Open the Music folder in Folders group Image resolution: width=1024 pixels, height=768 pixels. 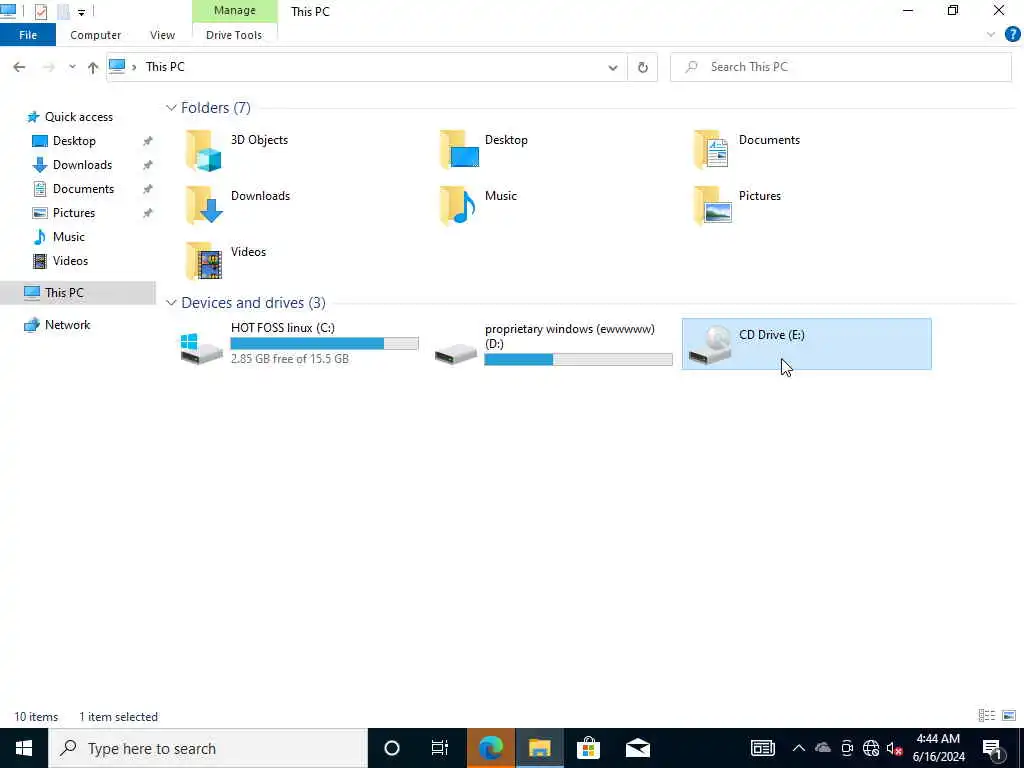(x=478, y=205)
